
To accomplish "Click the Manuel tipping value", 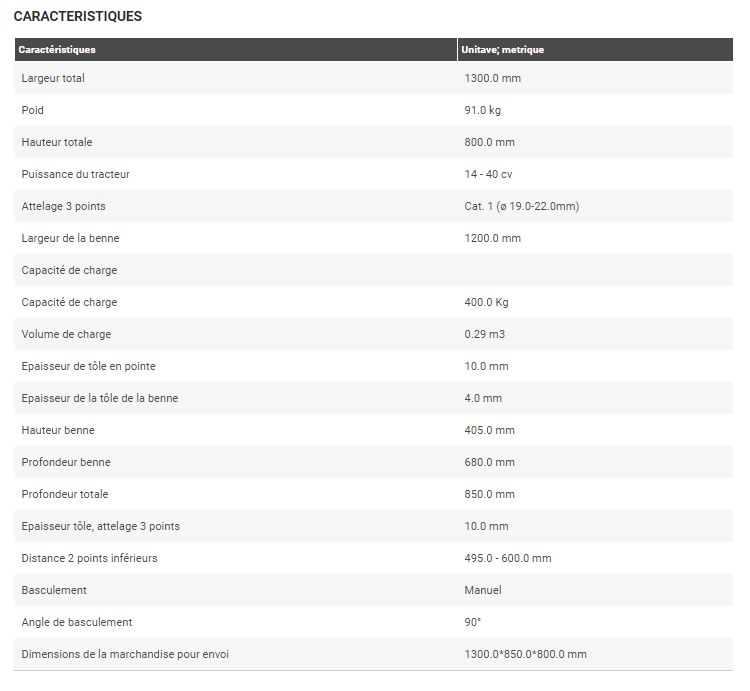I will [x=483, y=590].
